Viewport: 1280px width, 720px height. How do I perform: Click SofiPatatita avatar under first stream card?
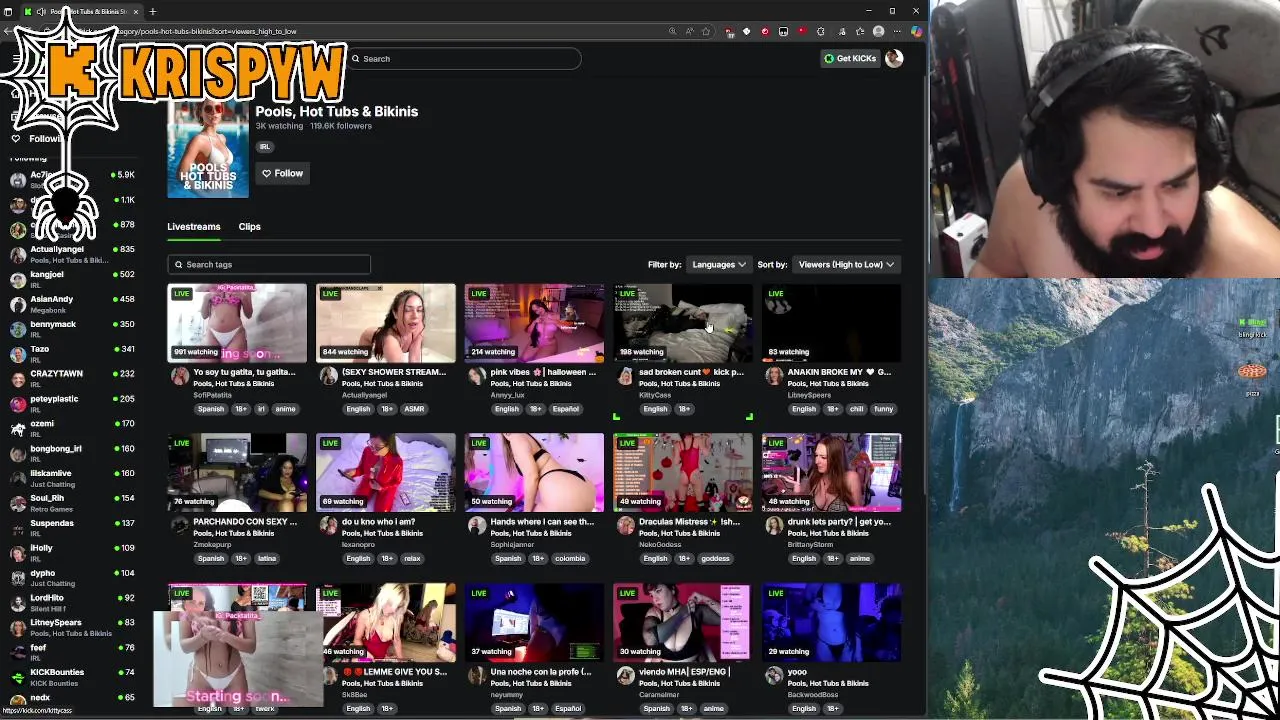pos(180,376)
